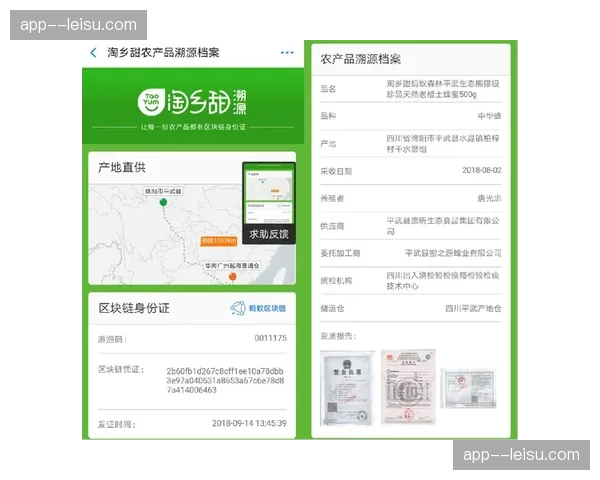Click the orange distance label on map

[218, 241]
